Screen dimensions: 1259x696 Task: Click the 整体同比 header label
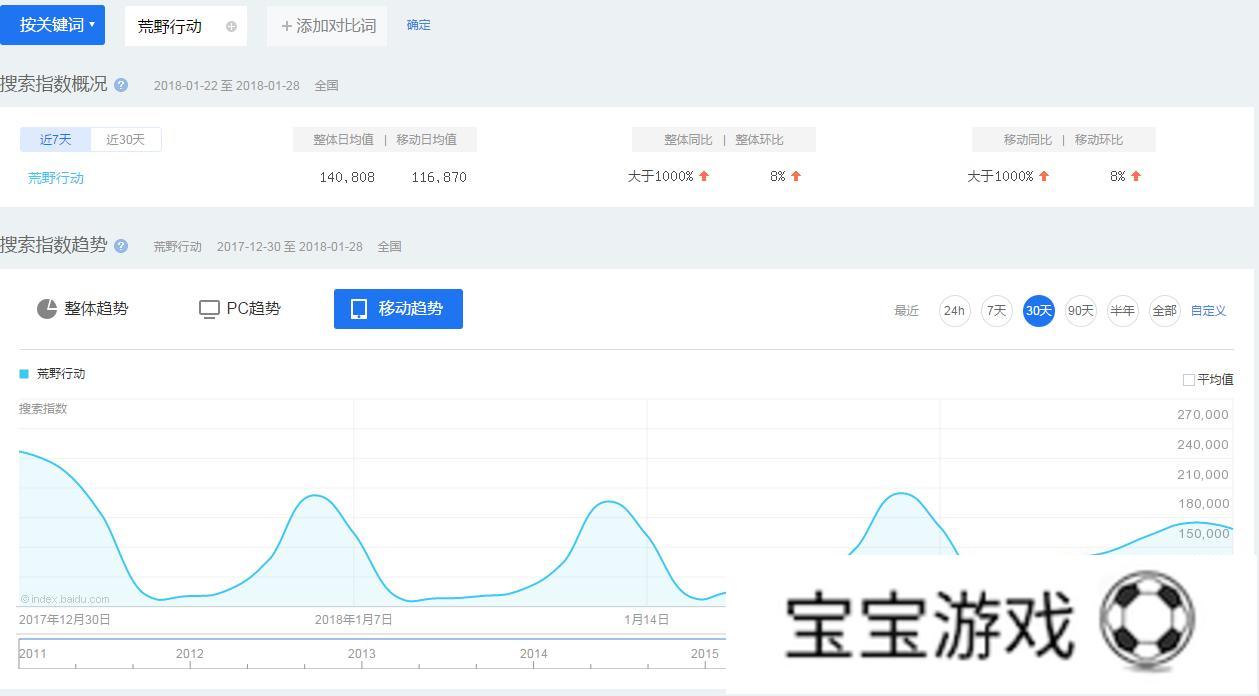point(688,140)
